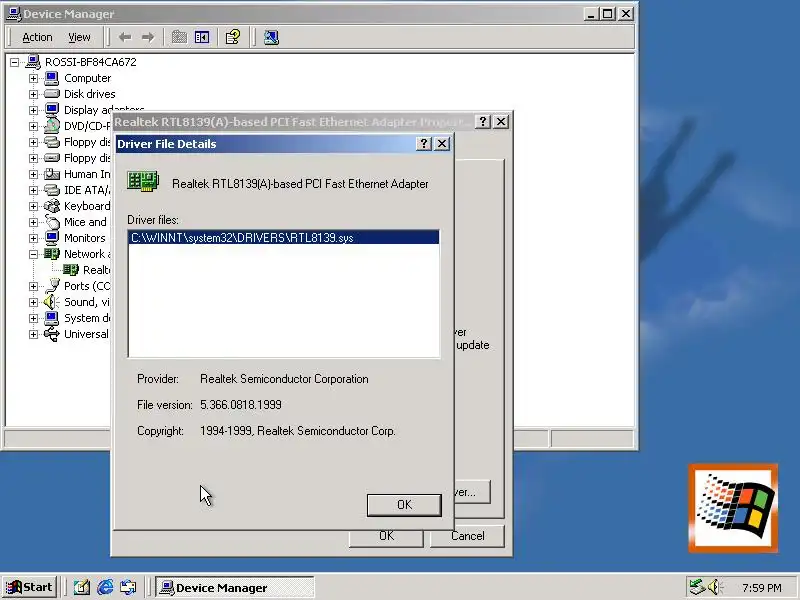Collapse the ROSSI-BF84CA672 root node
The width and height of the screenshot is (800, 600).
(14, 62)
